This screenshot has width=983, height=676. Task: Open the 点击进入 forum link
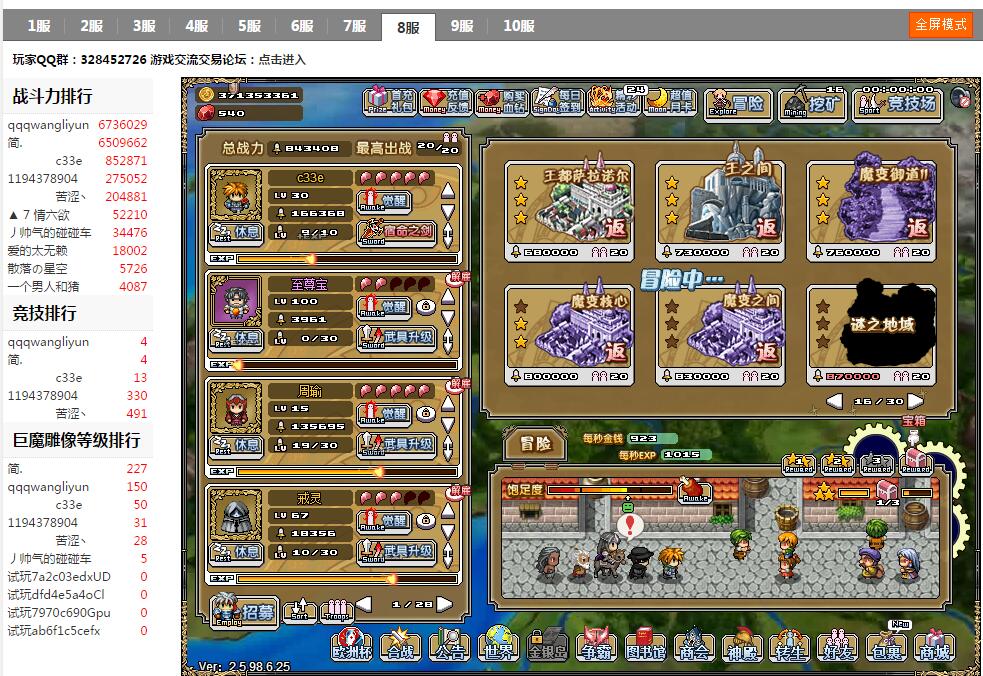click(282, 60)
